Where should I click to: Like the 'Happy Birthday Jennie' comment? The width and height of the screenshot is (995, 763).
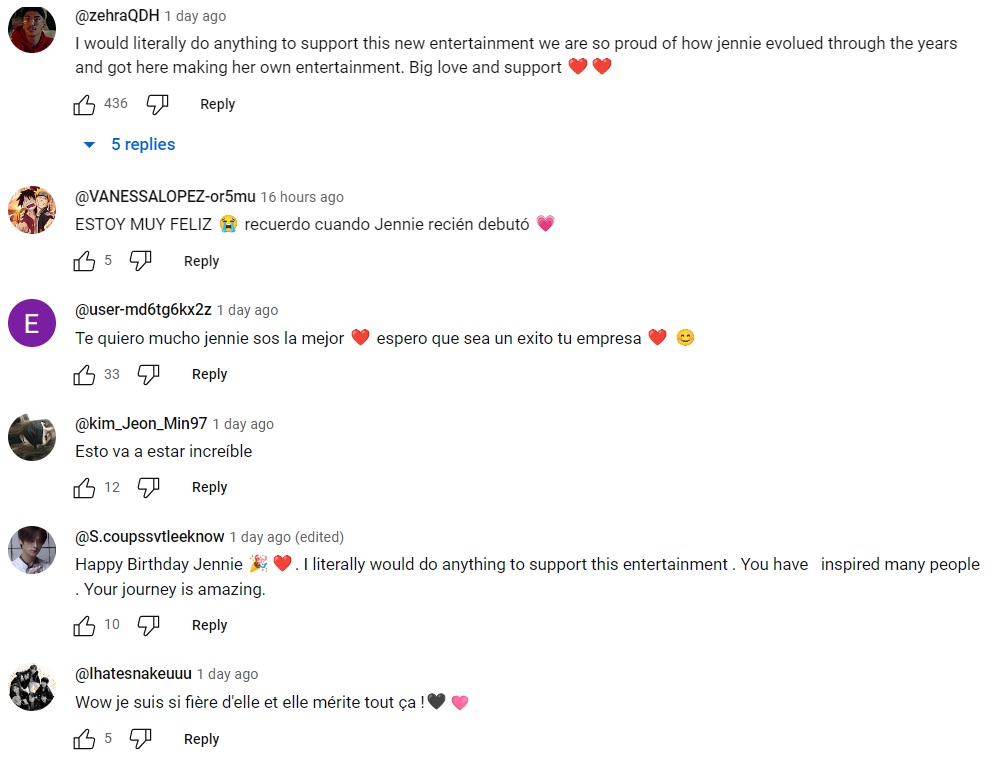[x=85, y=625]
